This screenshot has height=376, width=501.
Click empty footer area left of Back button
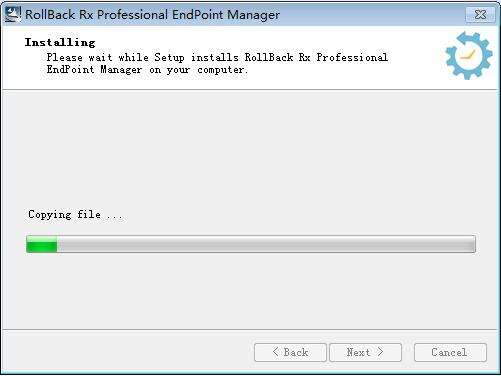tap(127, 352)
